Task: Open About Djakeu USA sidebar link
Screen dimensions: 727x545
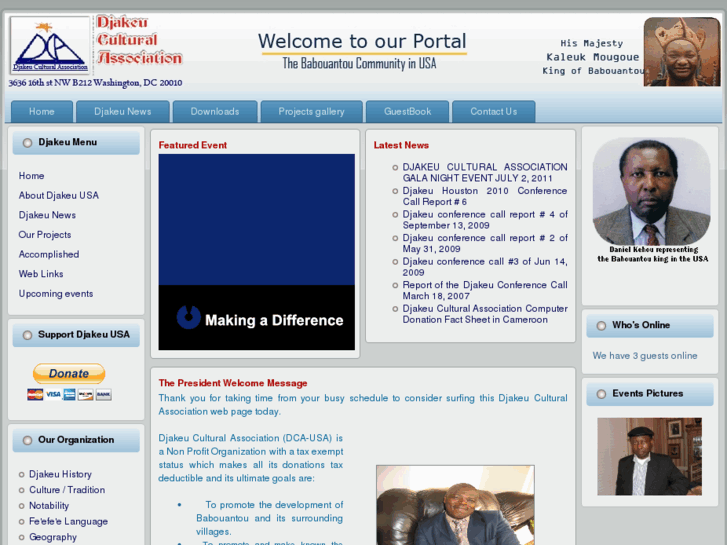Action: point(59,195)
